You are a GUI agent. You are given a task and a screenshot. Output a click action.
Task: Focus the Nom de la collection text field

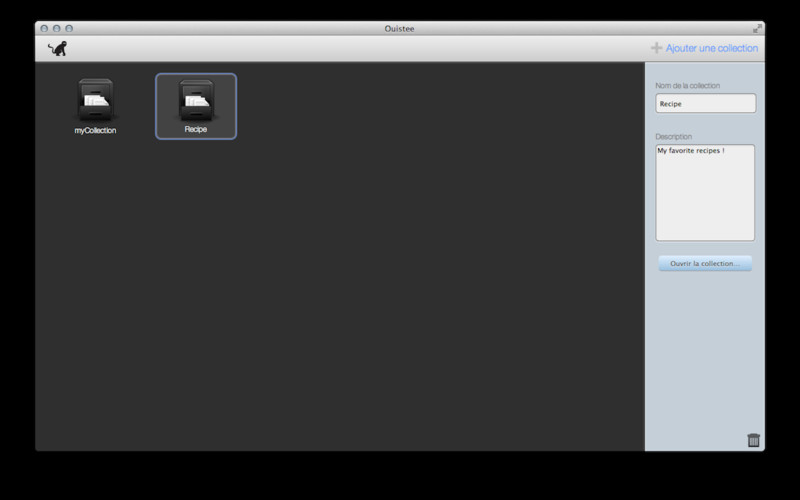click(x=706, y=103)
